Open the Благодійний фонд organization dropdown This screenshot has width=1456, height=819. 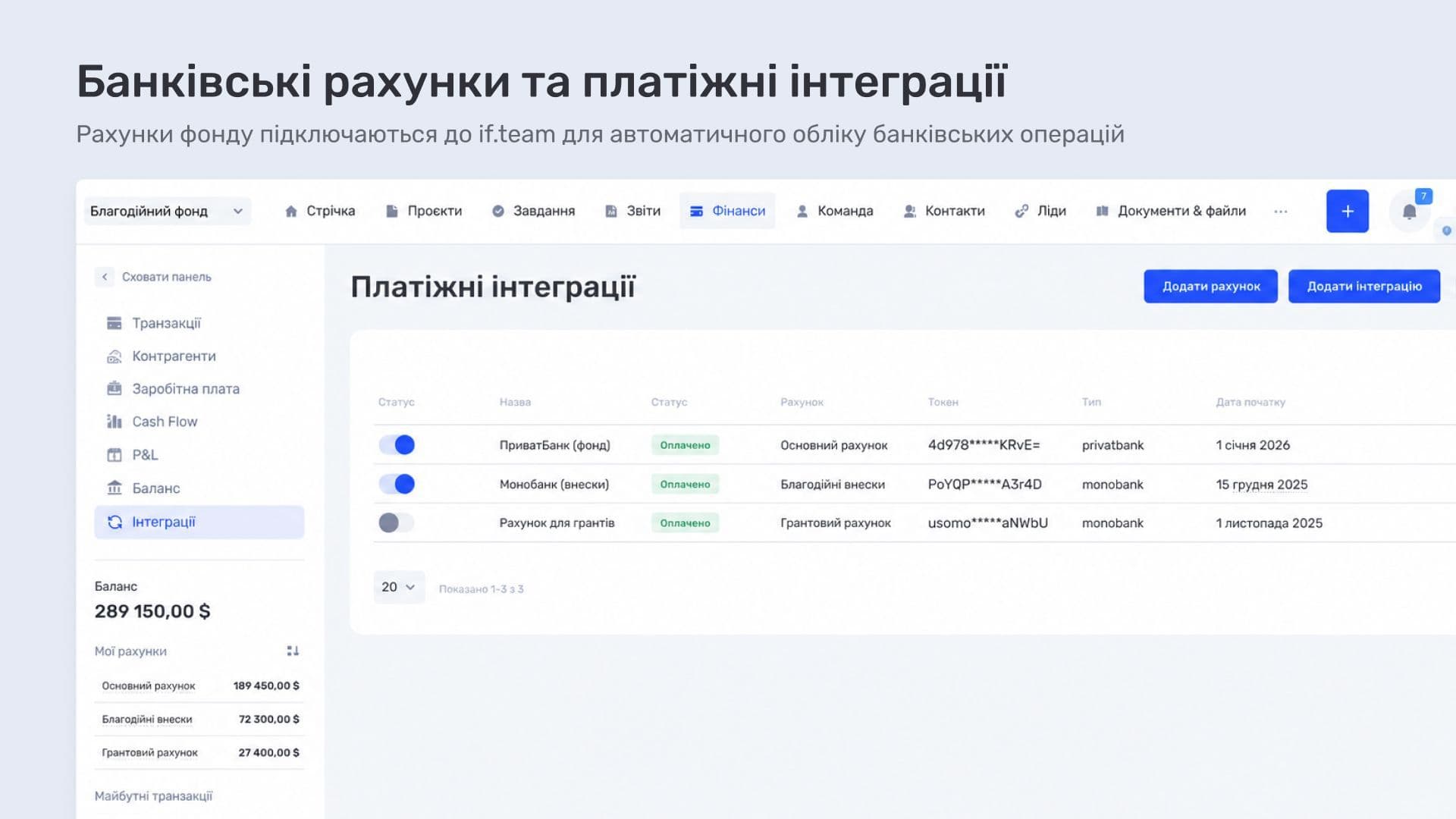[167, 212]
